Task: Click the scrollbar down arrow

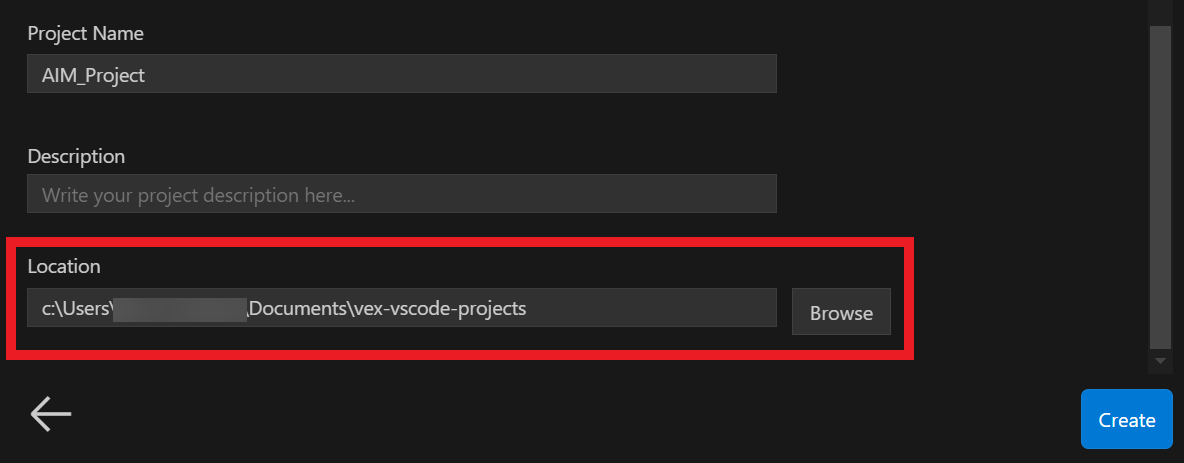Action: 1160,361
